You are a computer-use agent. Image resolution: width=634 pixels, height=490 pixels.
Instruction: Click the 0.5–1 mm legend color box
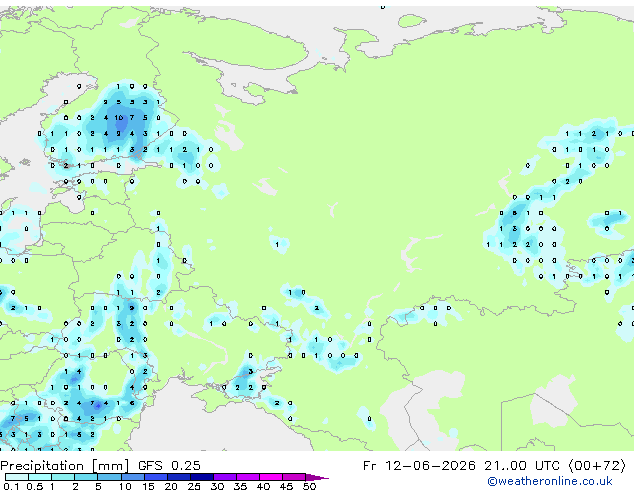(x=40, y=477)
